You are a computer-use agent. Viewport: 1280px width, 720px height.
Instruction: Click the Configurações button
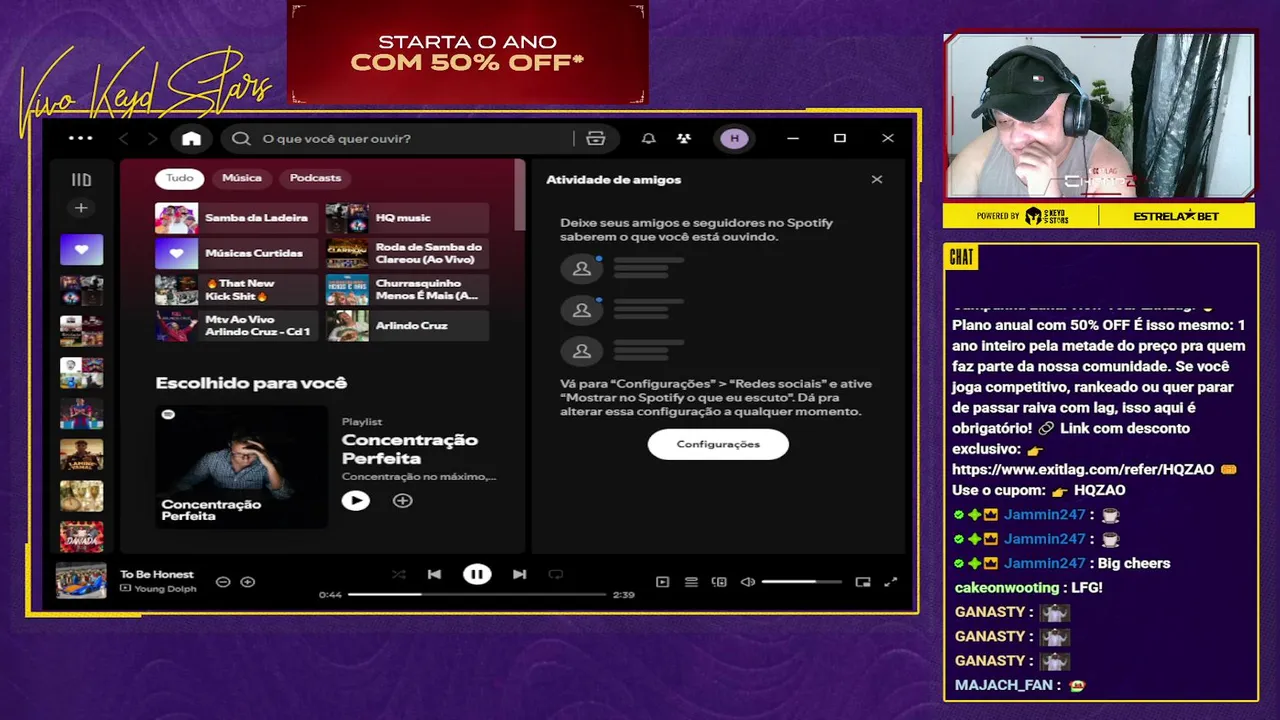pyautogui.click(x=718, y=444)
